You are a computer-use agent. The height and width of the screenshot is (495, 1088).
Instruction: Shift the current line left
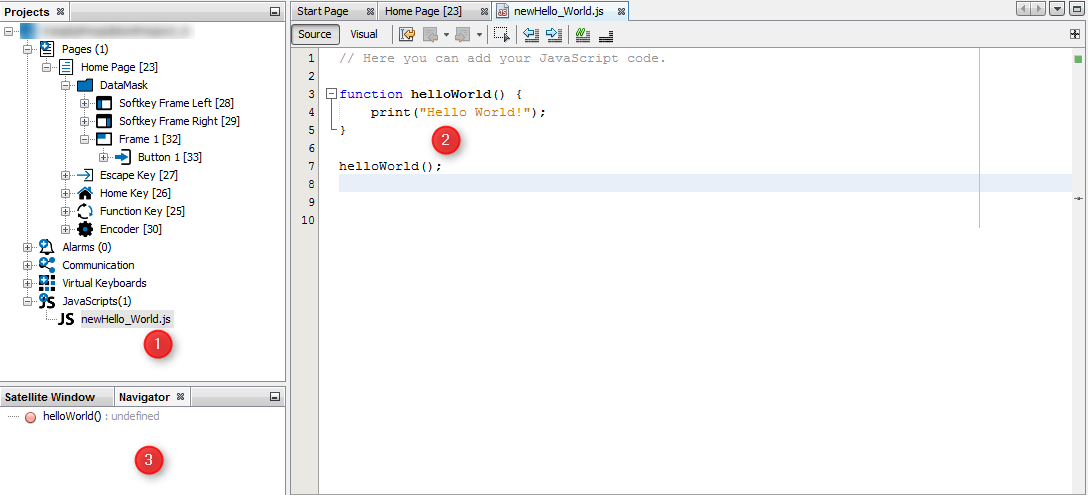click(532, 34)
